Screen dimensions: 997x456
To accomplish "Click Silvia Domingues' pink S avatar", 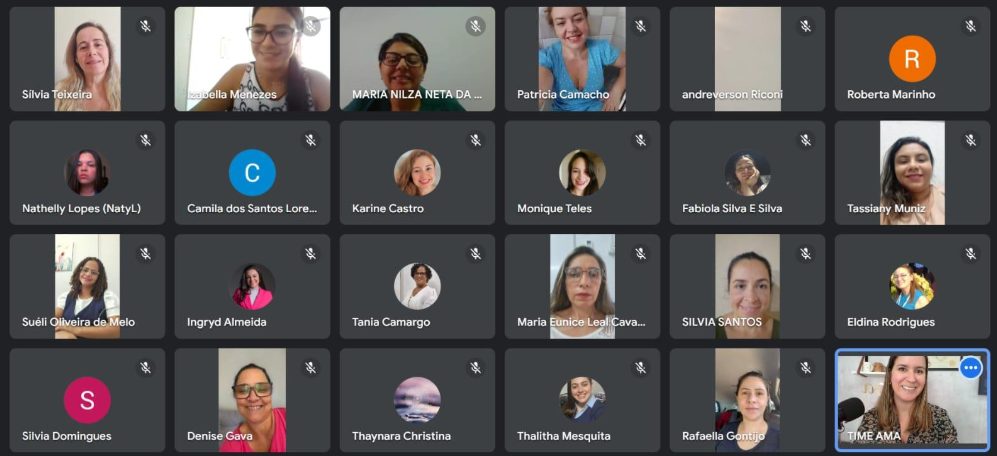I will pos(87,400).
